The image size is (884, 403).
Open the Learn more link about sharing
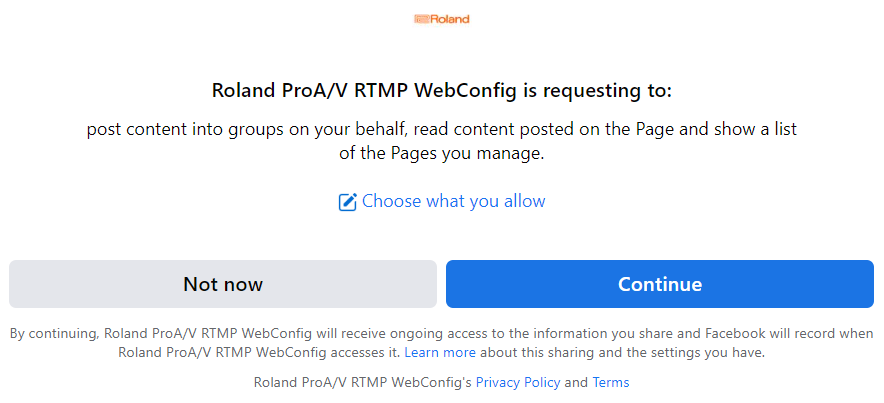[x=440, y=353]
